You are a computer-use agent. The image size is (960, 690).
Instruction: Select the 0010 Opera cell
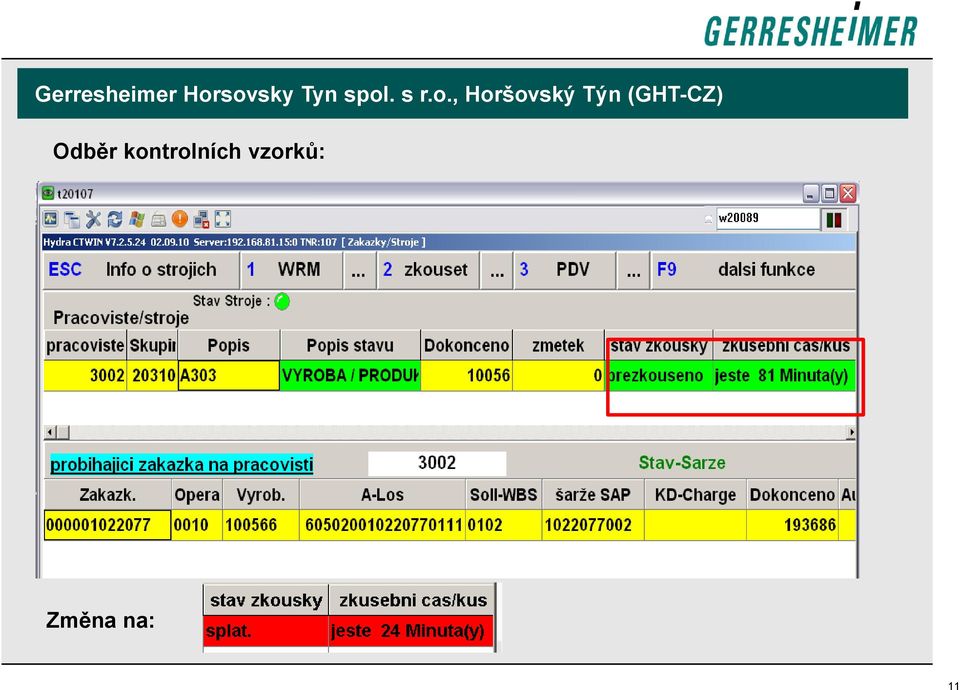click(x=197, y=525)
